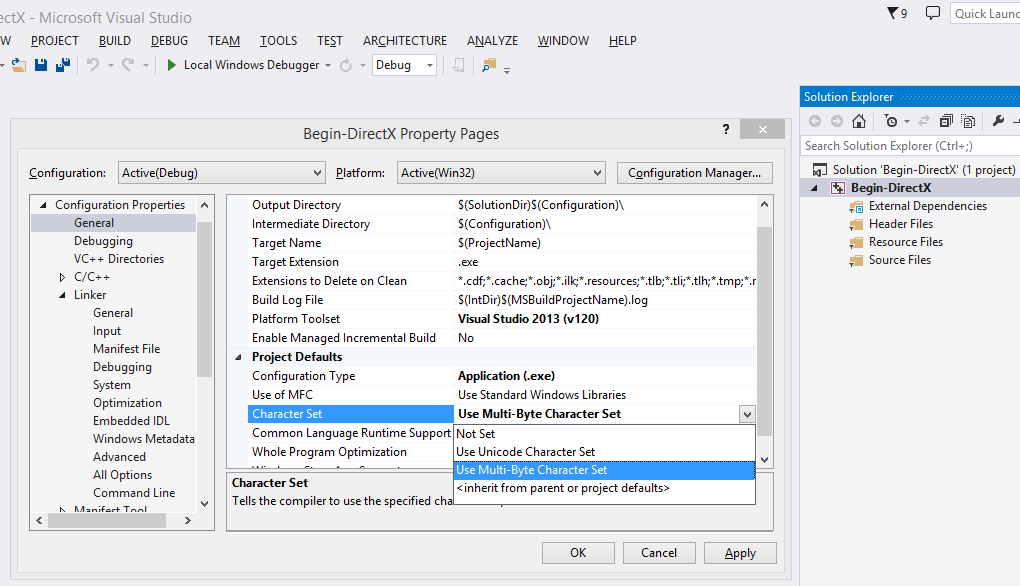Screen dimensions: 1020x586
Task: Select 'Manifest File' under Linker
Action: (126, 349)
